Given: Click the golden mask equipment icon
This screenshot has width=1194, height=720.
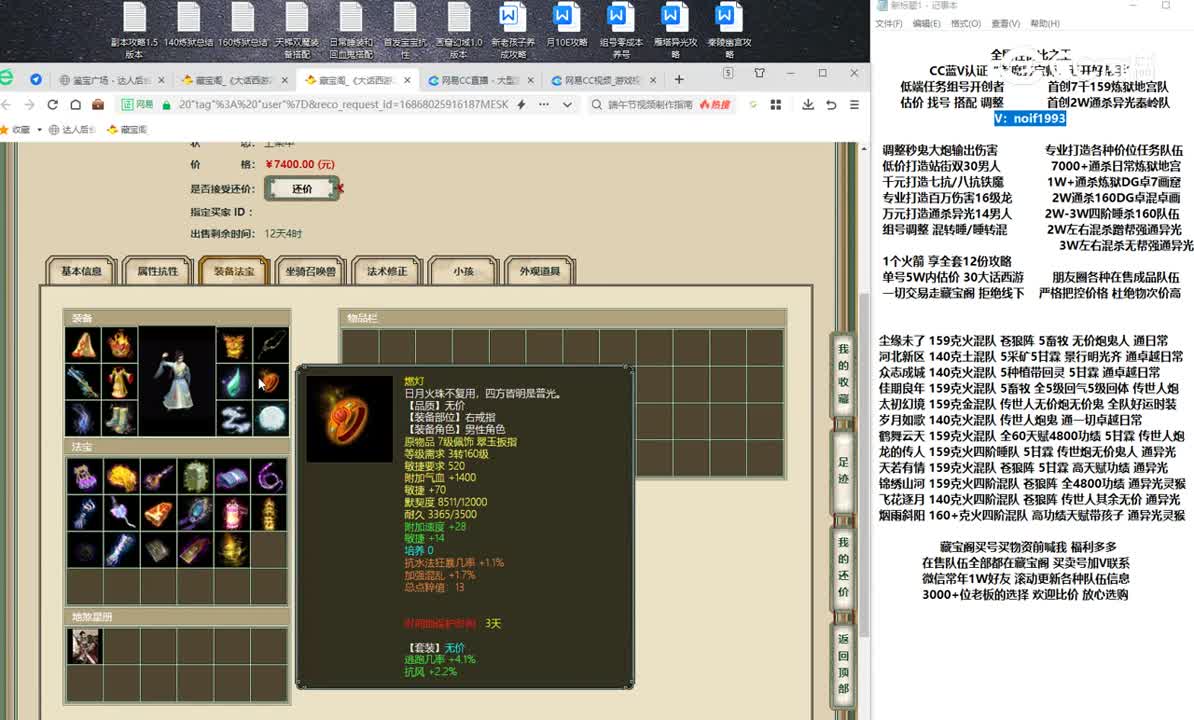Looking at the screenshot, I should [235, 346].
